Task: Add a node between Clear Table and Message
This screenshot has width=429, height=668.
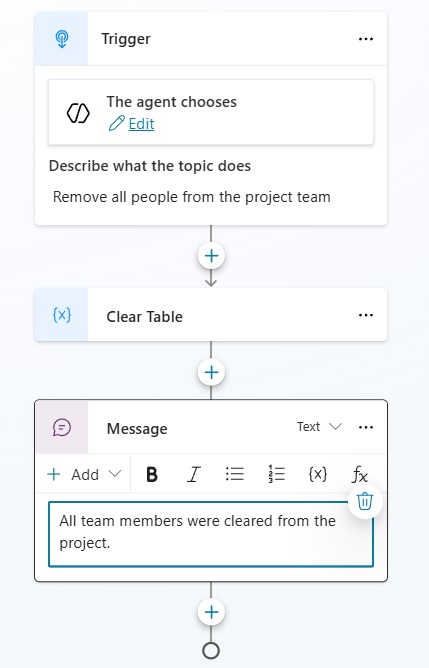Action: [211, 372]
